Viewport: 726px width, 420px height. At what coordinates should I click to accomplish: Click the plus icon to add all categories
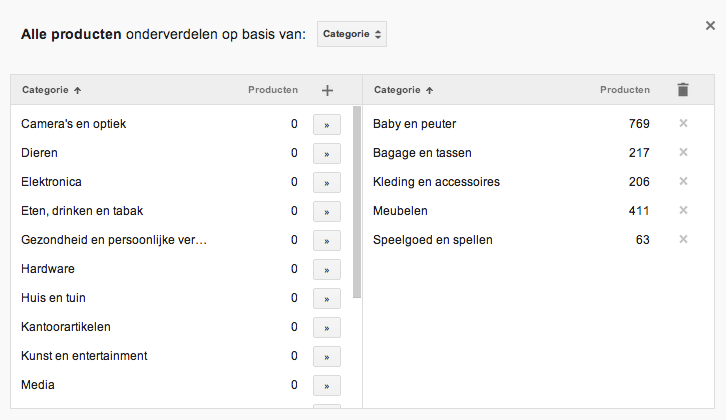[x=327, y=90]
